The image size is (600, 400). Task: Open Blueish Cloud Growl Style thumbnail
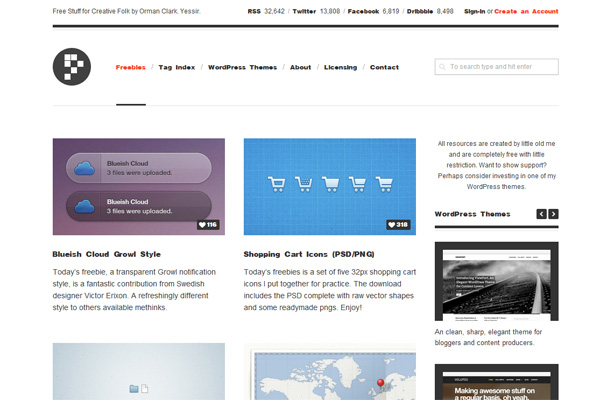[x=139, y=186]
